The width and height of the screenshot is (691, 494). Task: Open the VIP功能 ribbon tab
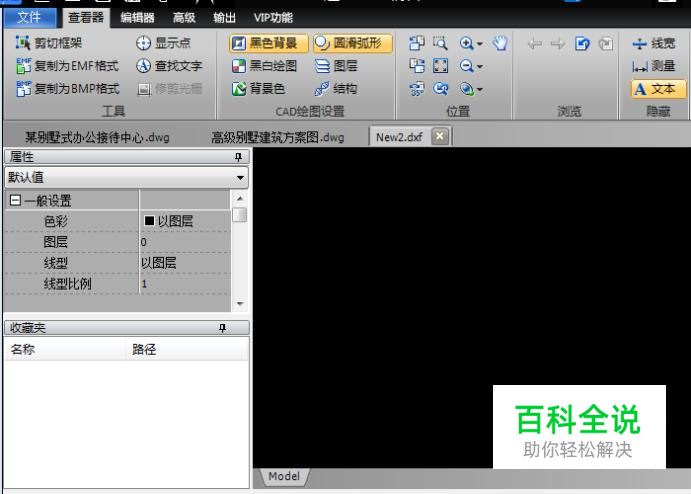[273, 18]
